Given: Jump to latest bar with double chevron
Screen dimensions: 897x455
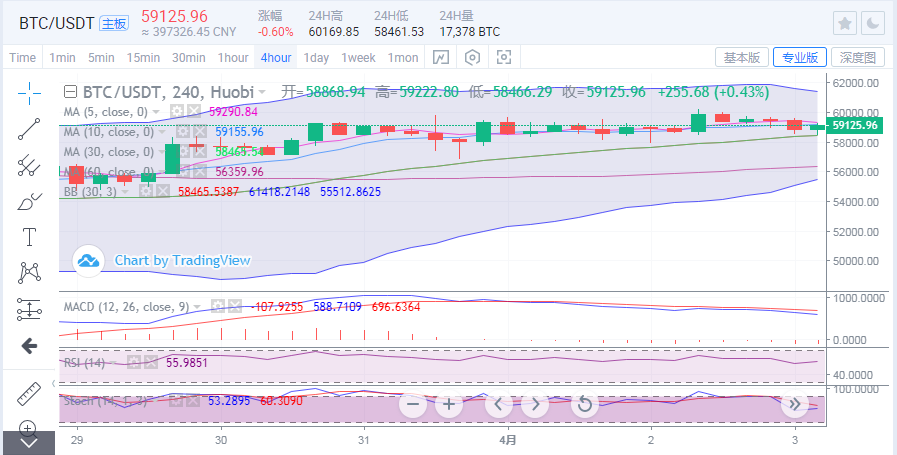Looking at the screenshot, I should click(795, 405).
